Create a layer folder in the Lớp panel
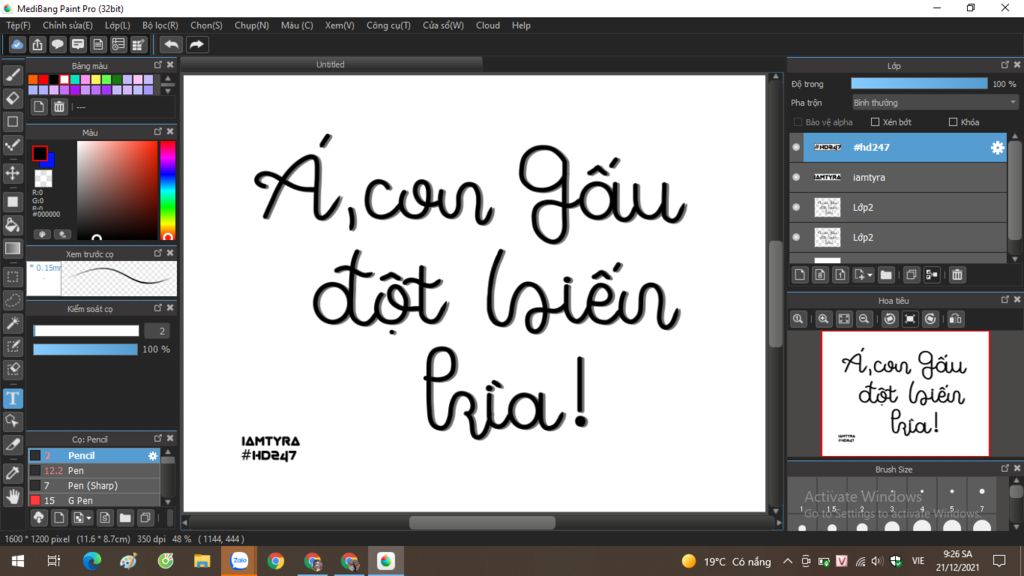This screenshot has width=1024, height=576. tap(886, 275)
